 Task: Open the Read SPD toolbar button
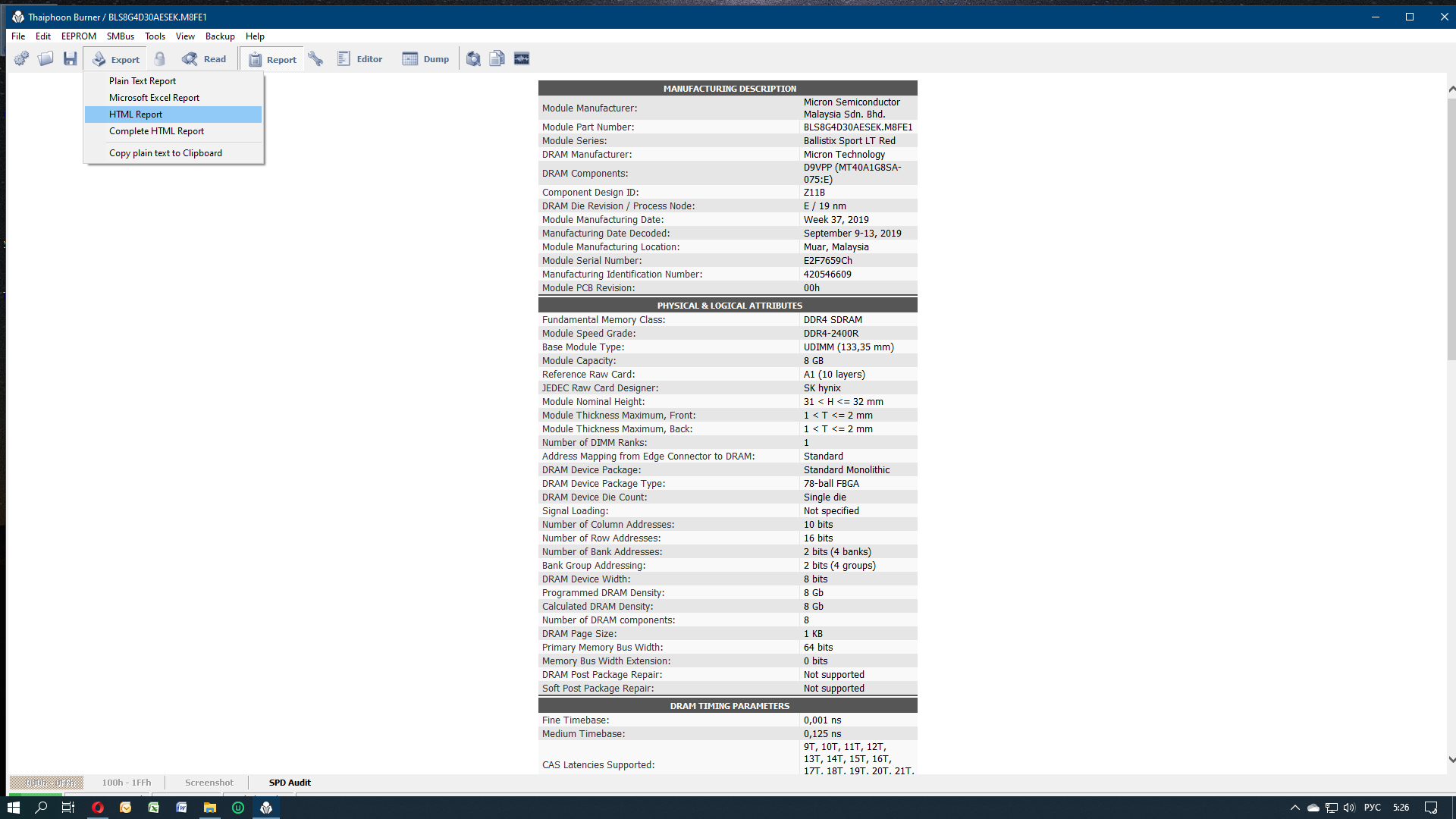coord(204,58)
